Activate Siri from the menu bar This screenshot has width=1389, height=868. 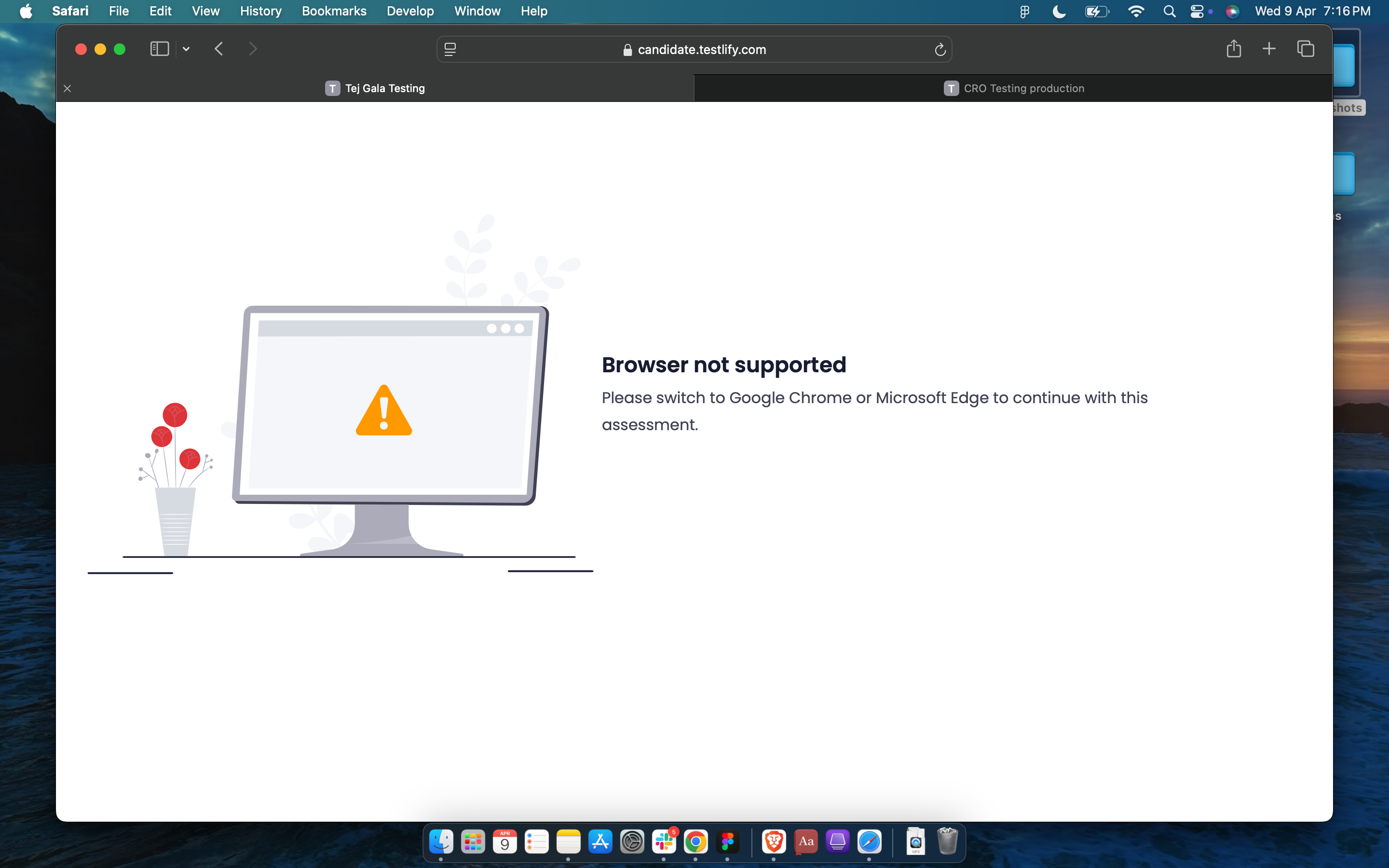(1232, 11)
